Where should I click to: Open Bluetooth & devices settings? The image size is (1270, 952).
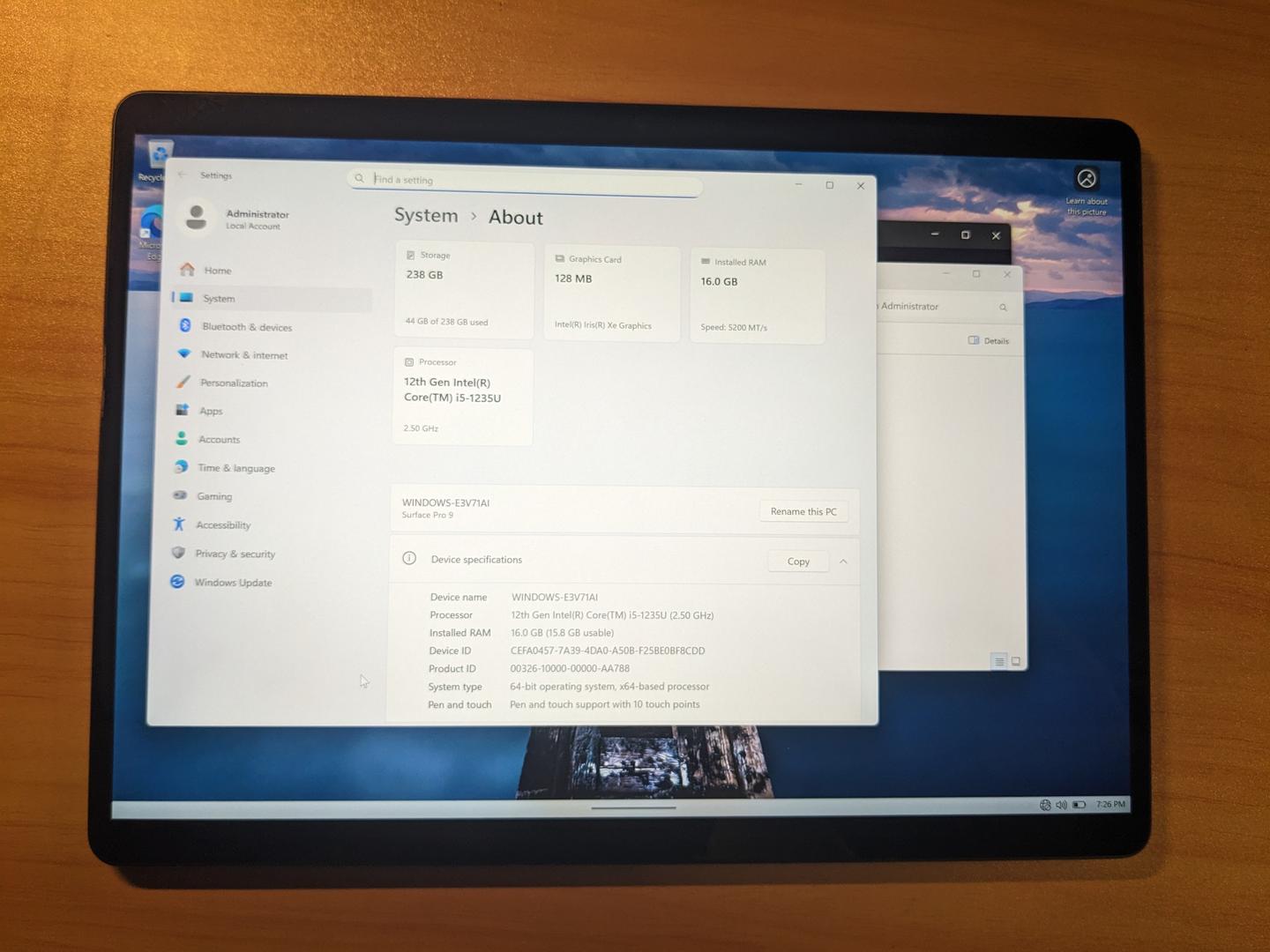click(246, 327)
